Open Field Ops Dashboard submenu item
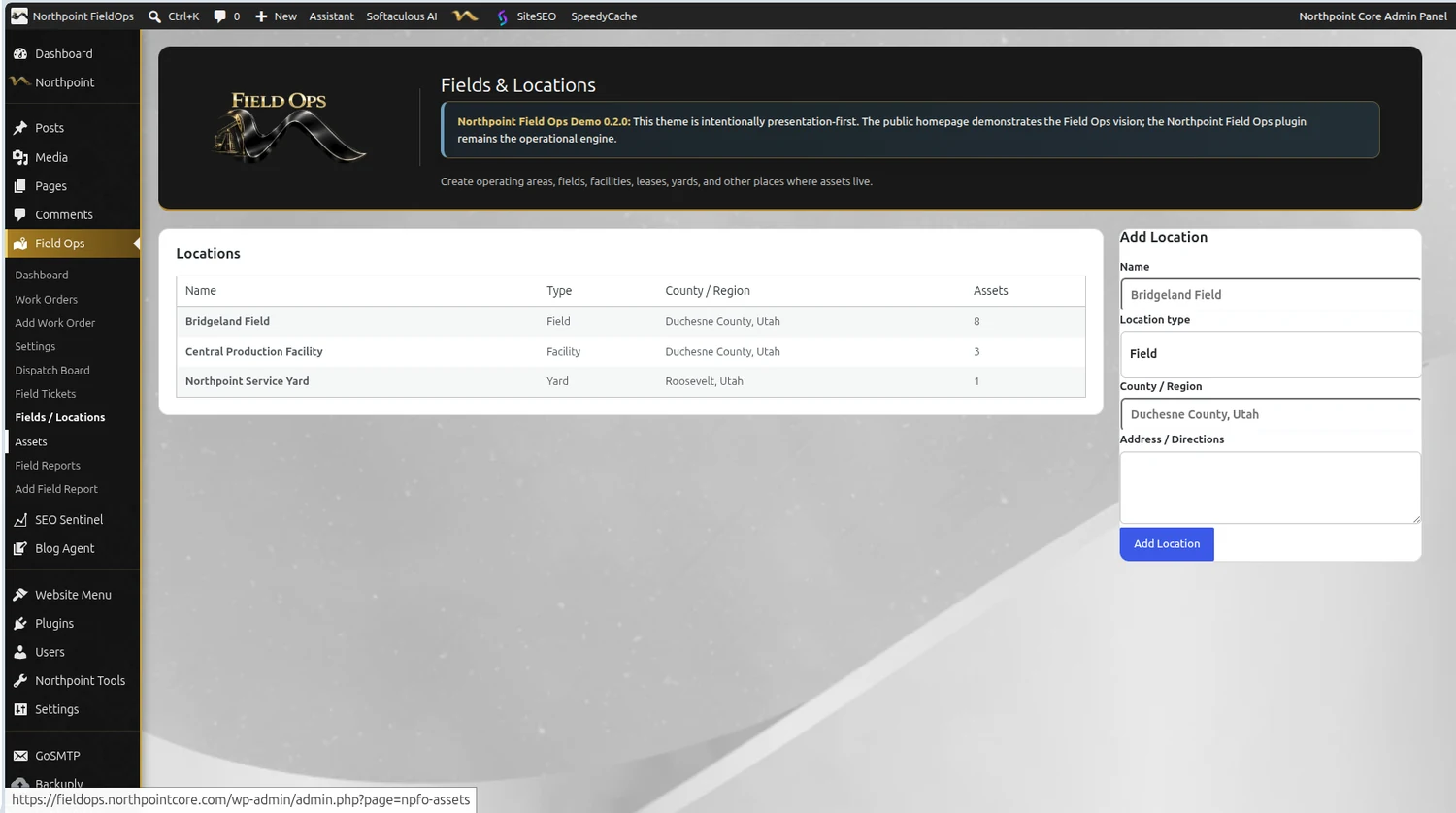Image resolution: width=1456 pixels, height=813 pixels. pos(42,276)
